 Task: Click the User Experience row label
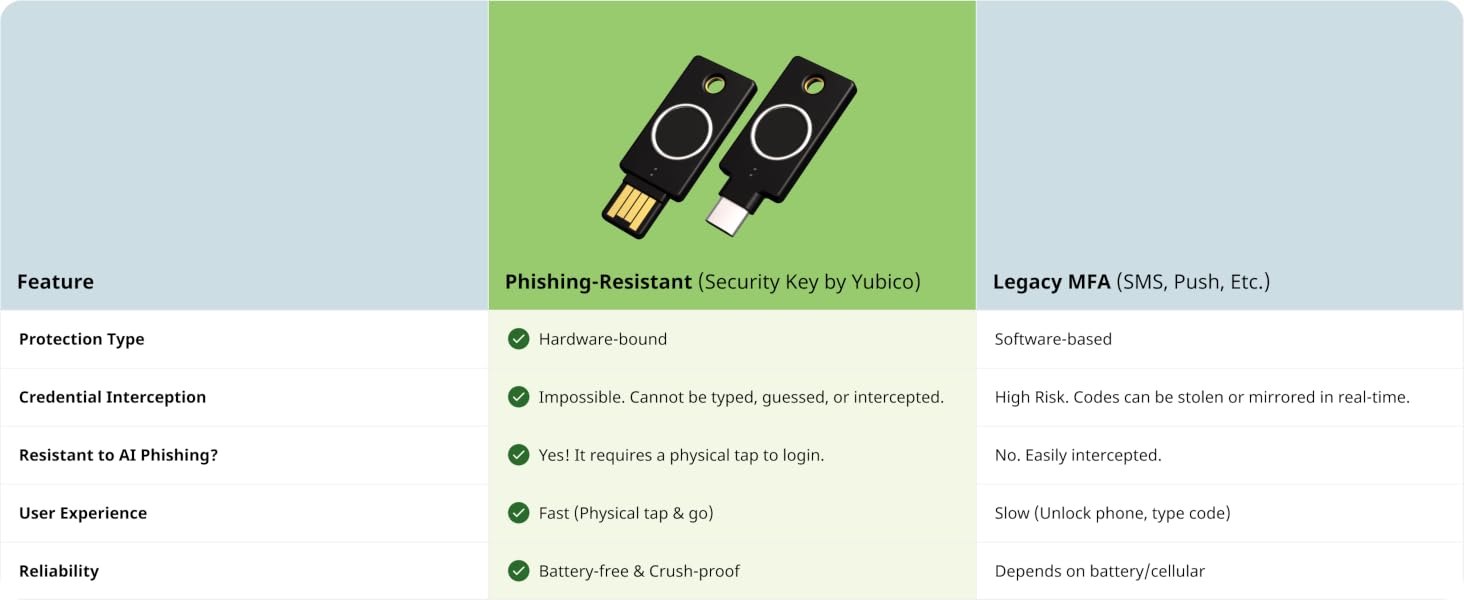[83, 513]
